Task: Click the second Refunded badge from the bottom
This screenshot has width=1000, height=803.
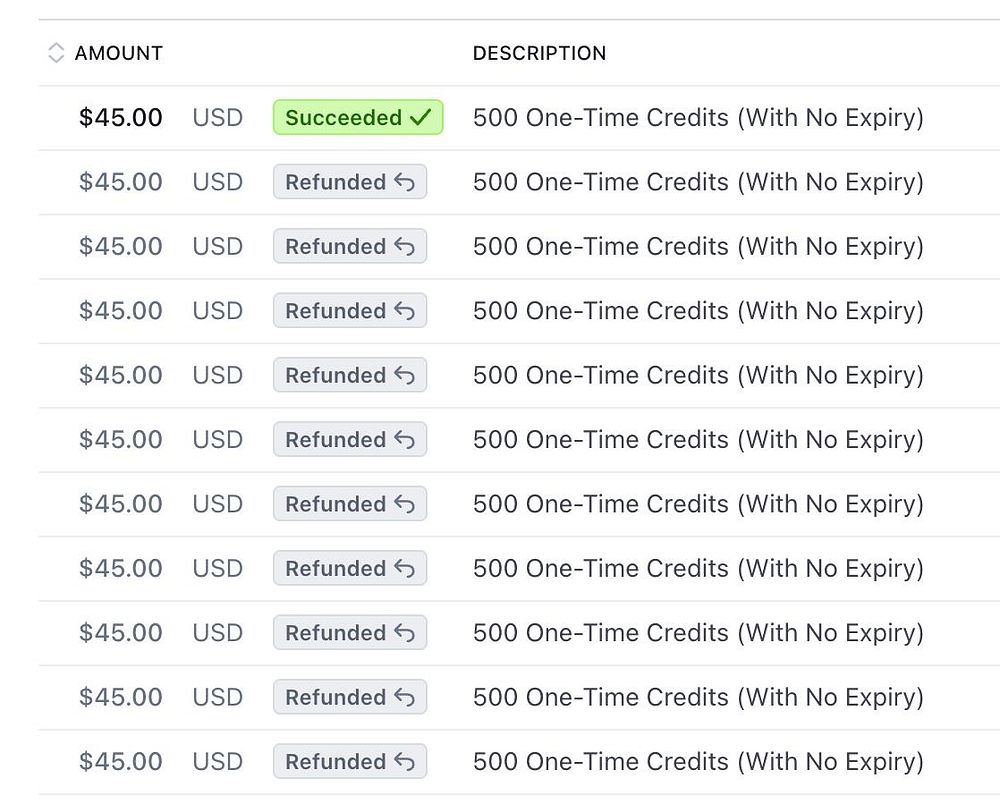Action: point(349,697)
